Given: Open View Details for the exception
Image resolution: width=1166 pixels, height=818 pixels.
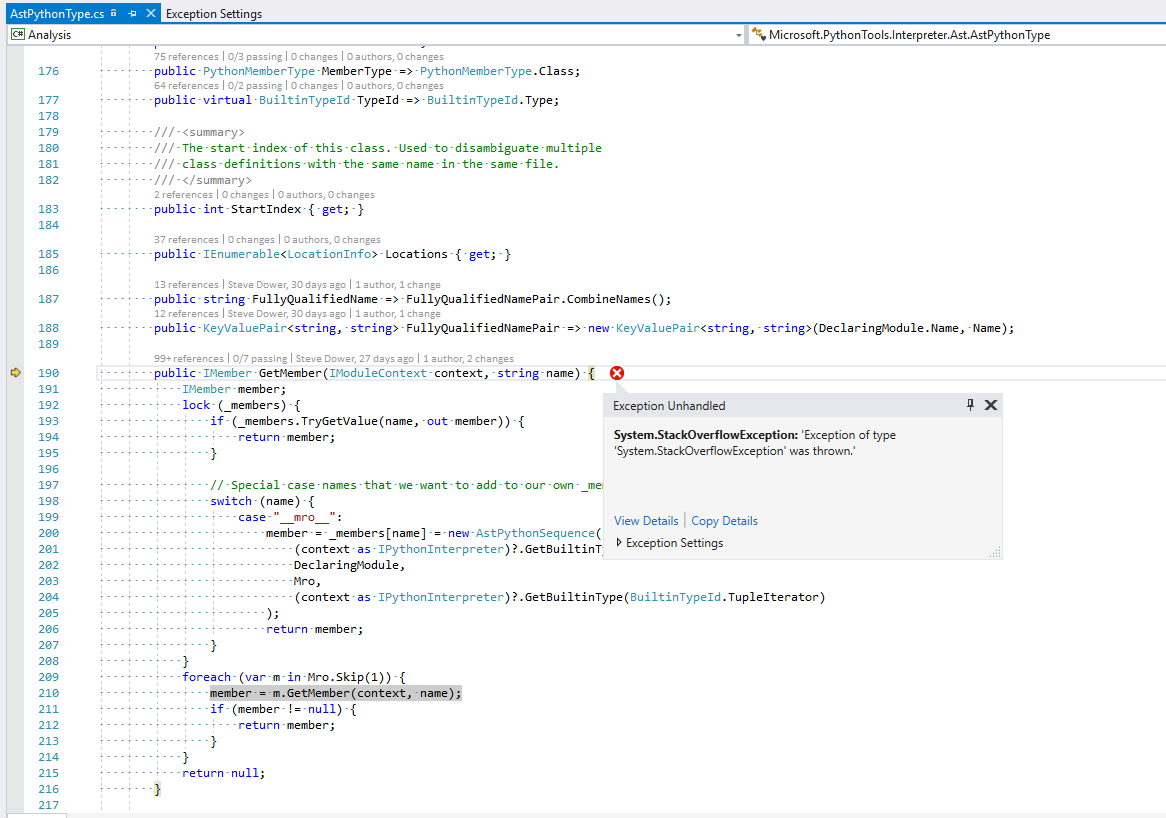Looking at the screenshot, I should 646,521.
